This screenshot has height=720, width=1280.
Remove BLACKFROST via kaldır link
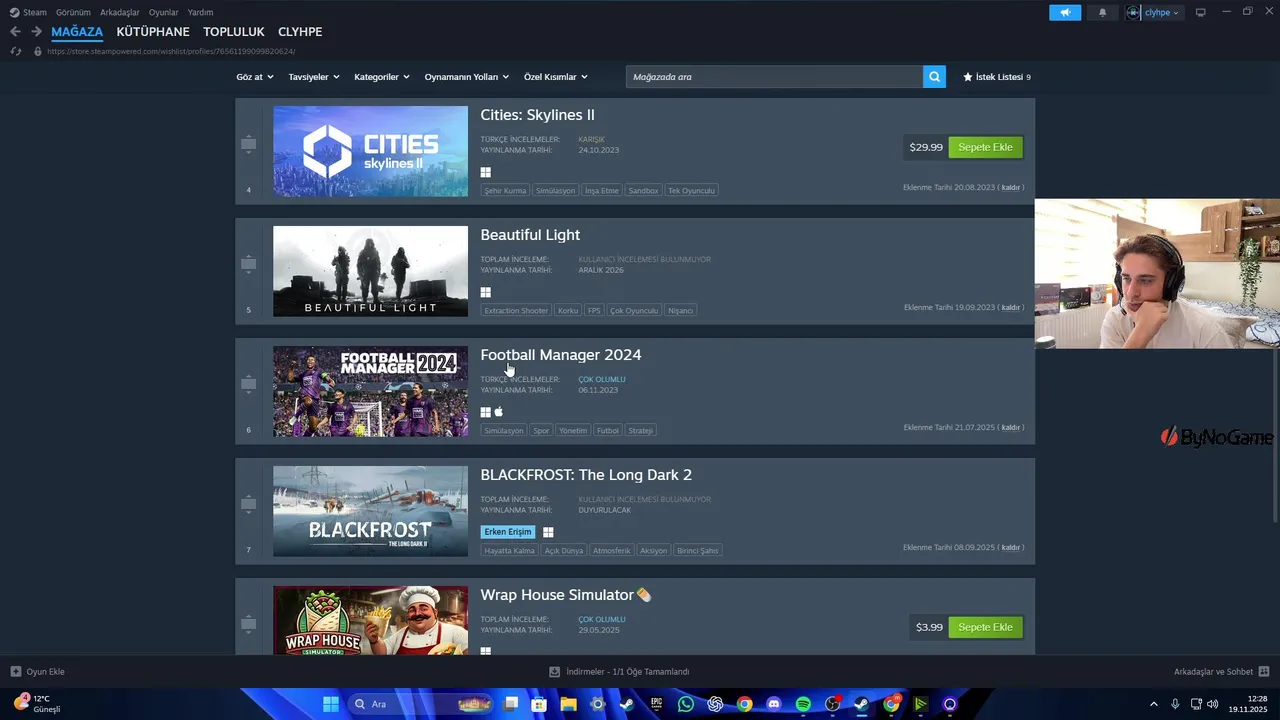tap(1011, 547)
